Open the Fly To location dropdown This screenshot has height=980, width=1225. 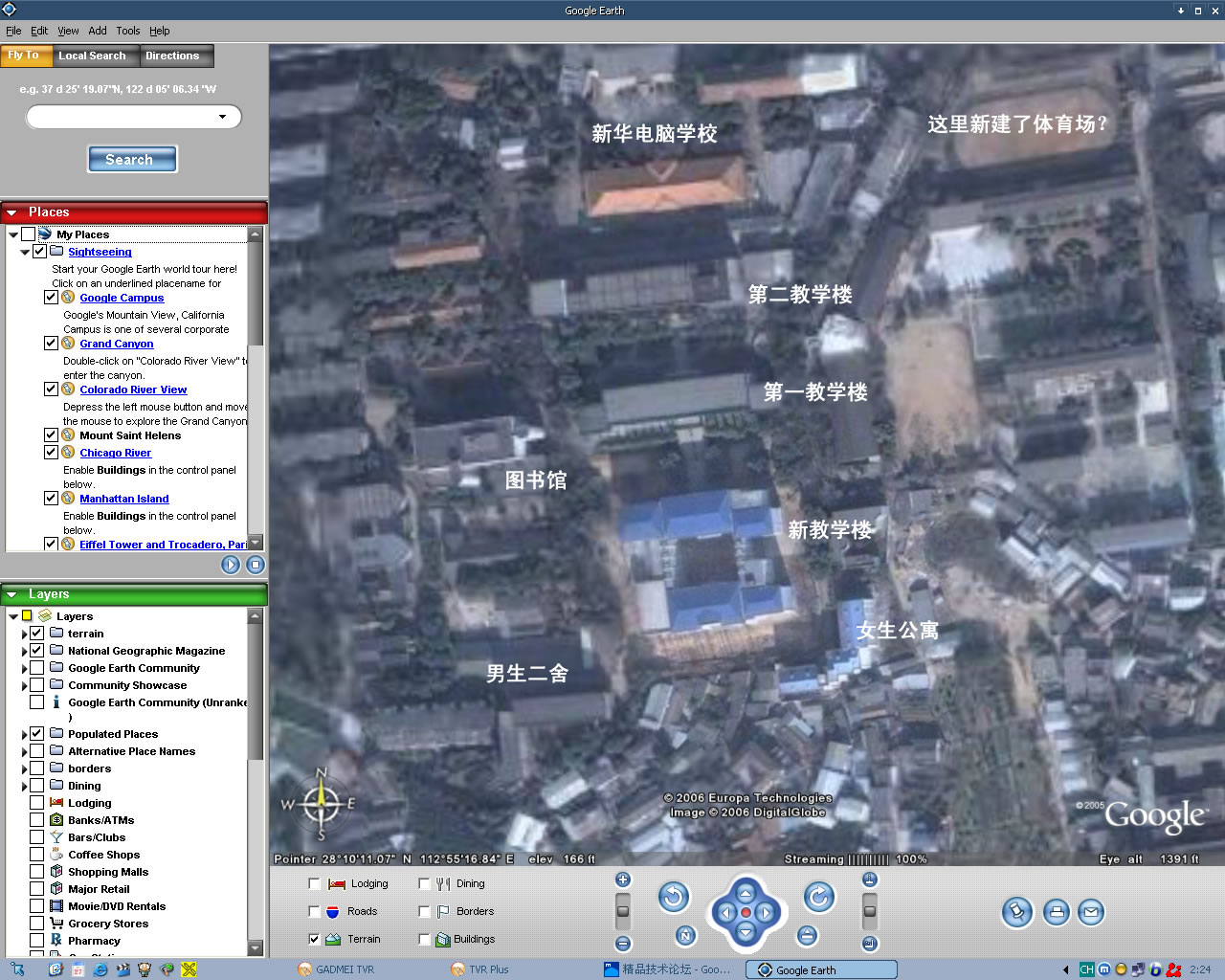point(223,117)
